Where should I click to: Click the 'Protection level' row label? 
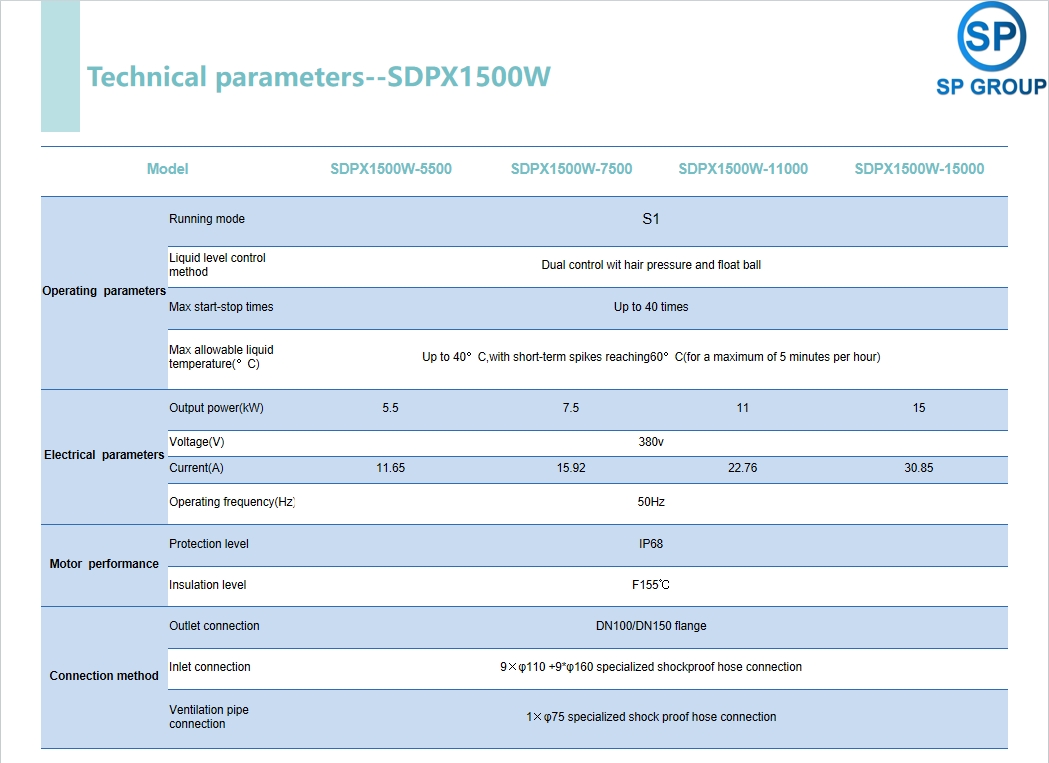209,543
